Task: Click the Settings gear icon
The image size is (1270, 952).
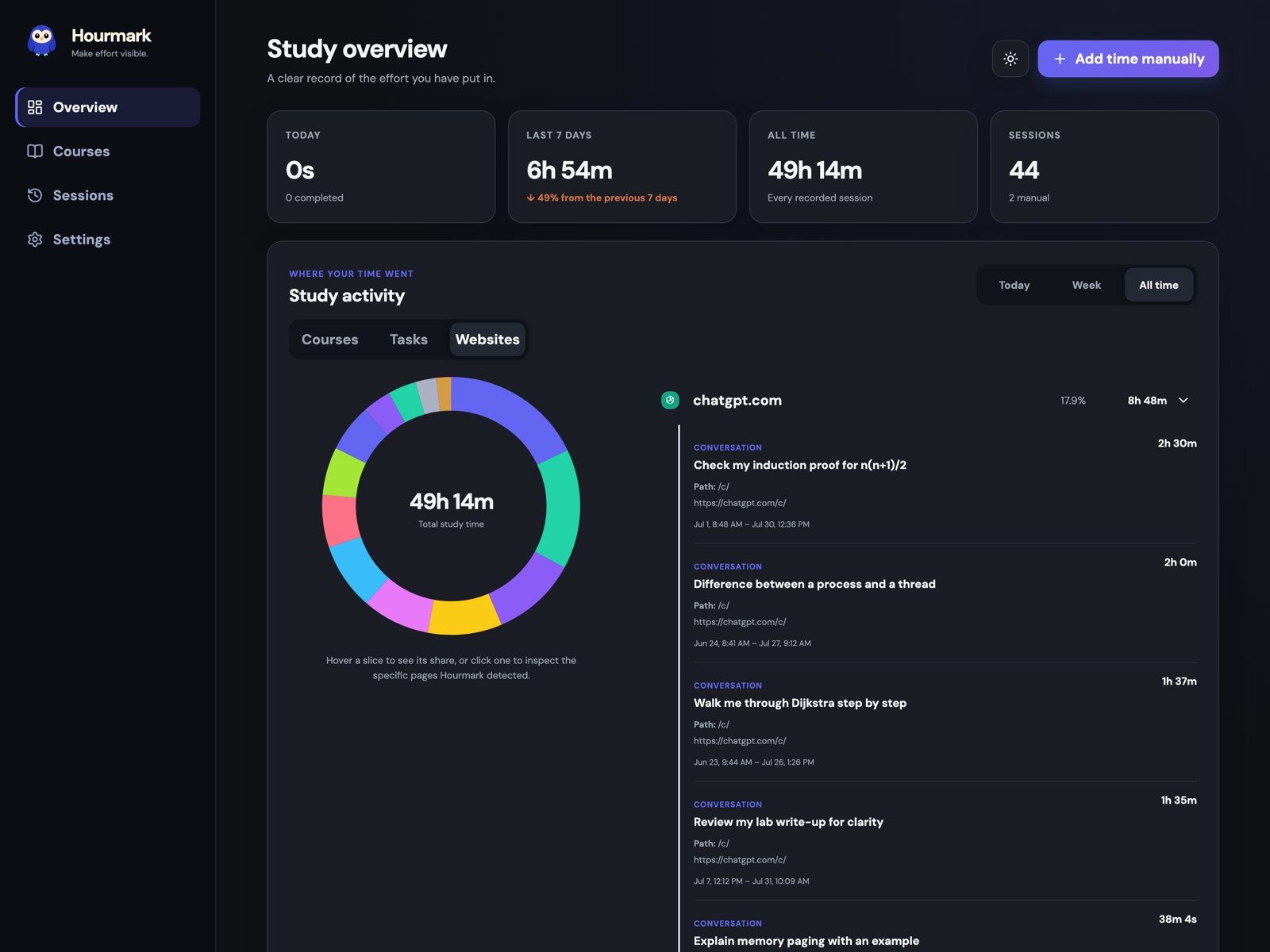Action: (35, 240)
